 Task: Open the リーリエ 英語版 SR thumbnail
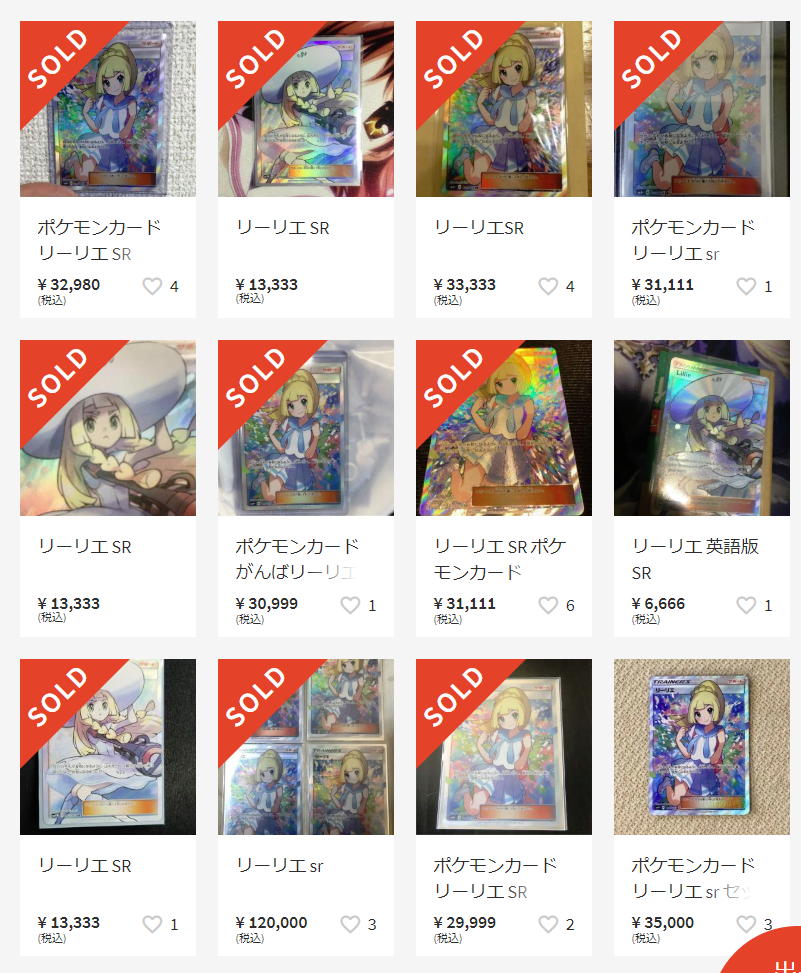(702, 428)
